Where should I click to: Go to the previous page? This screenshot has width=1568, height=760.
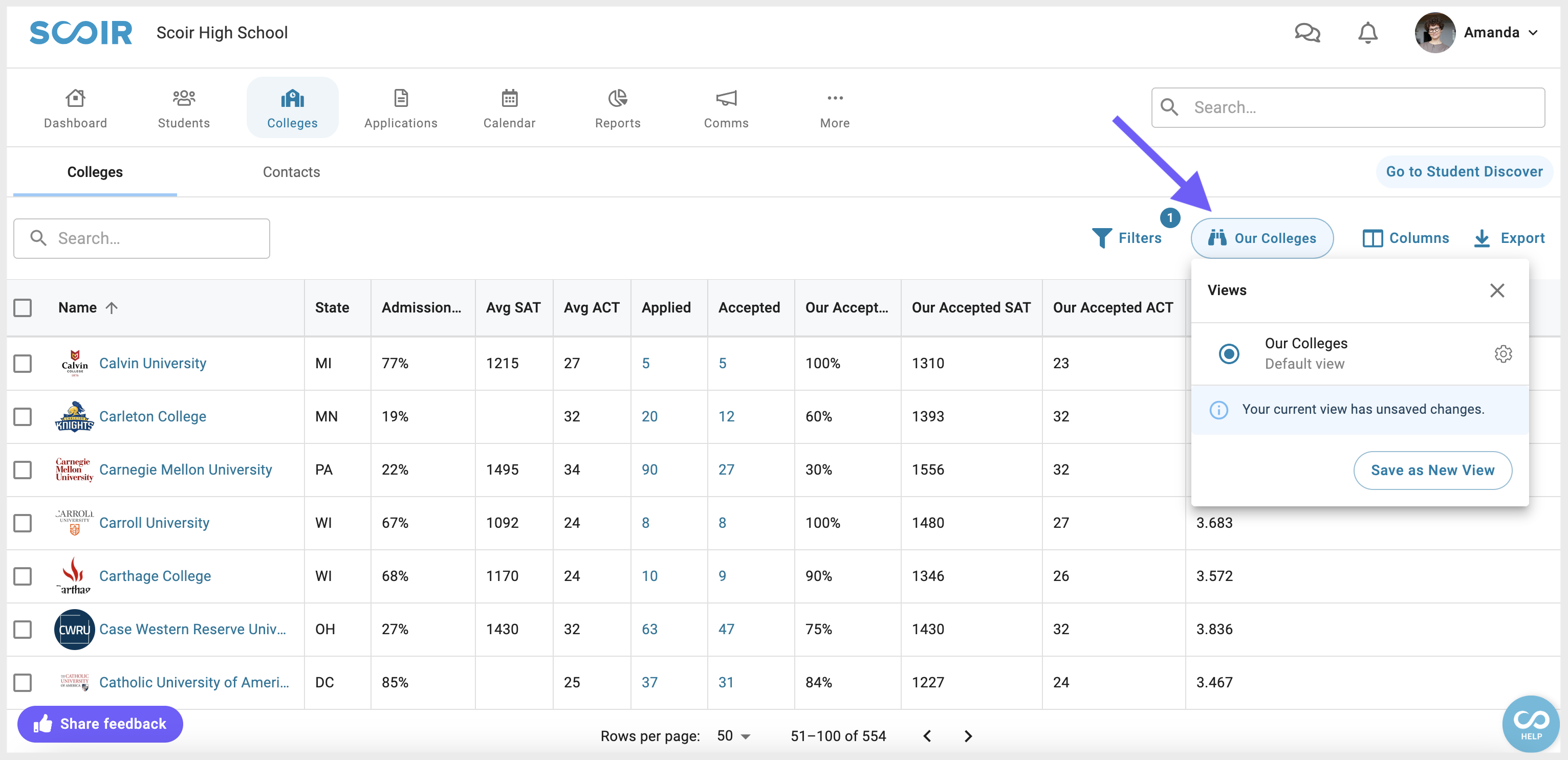click(x=927, y=735)
